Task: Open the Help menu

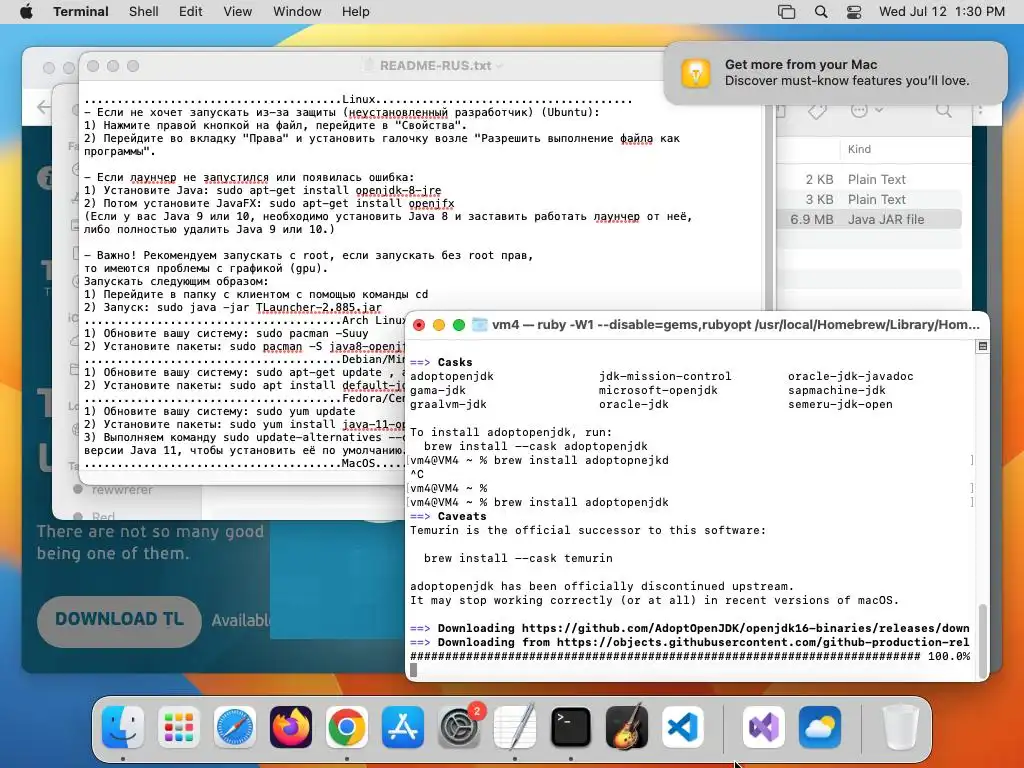Action: point(355,12)
